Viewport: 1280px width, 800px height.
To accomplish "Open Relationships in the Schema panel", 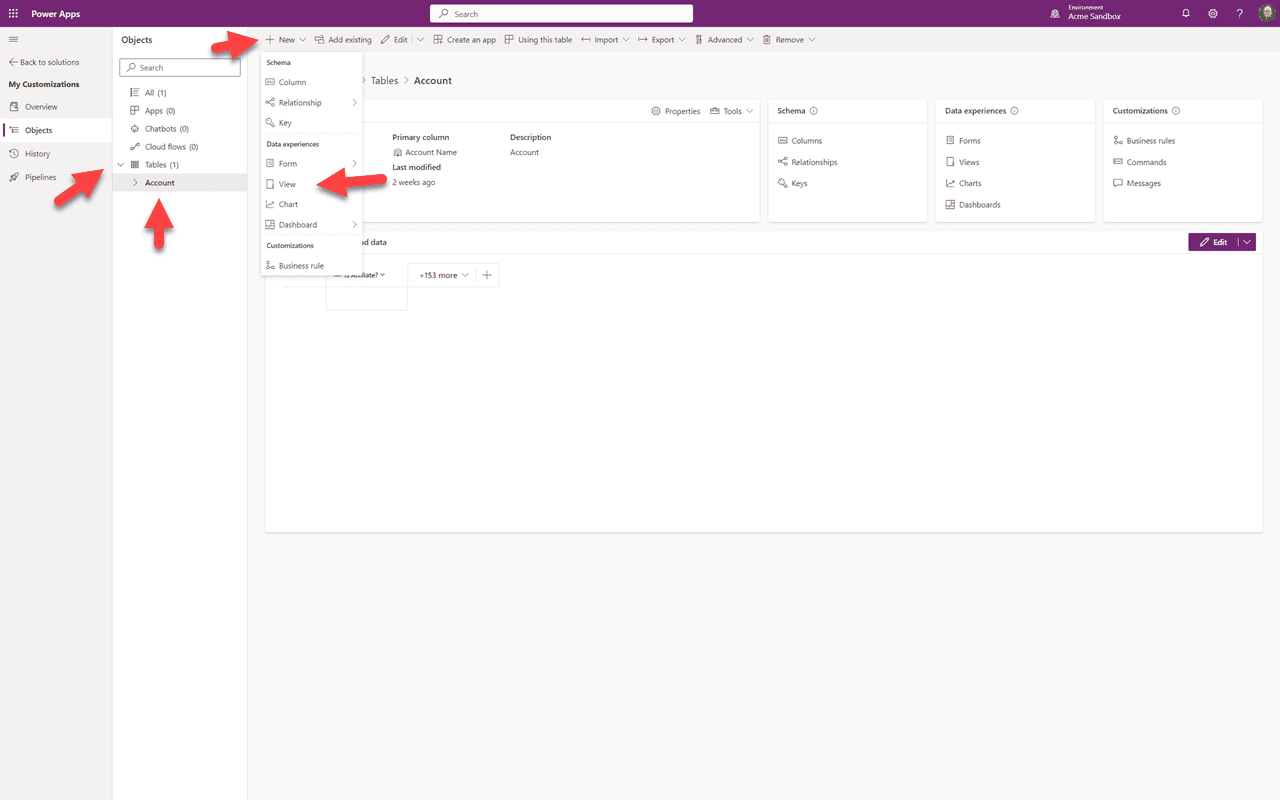I will [815, 161].
